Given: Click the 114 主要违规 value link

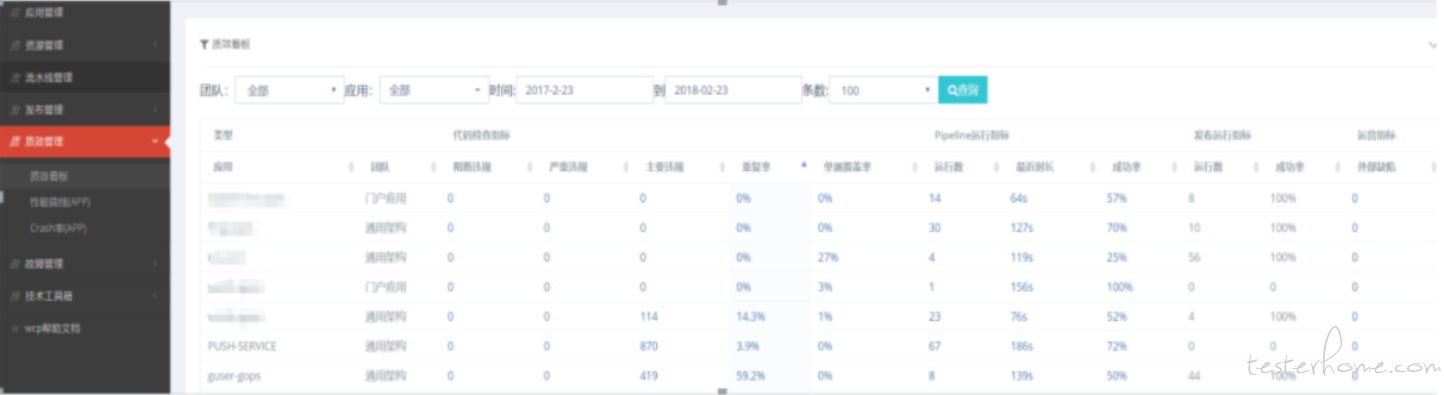Looking at the screenshot, I should (x=649, y=317).
